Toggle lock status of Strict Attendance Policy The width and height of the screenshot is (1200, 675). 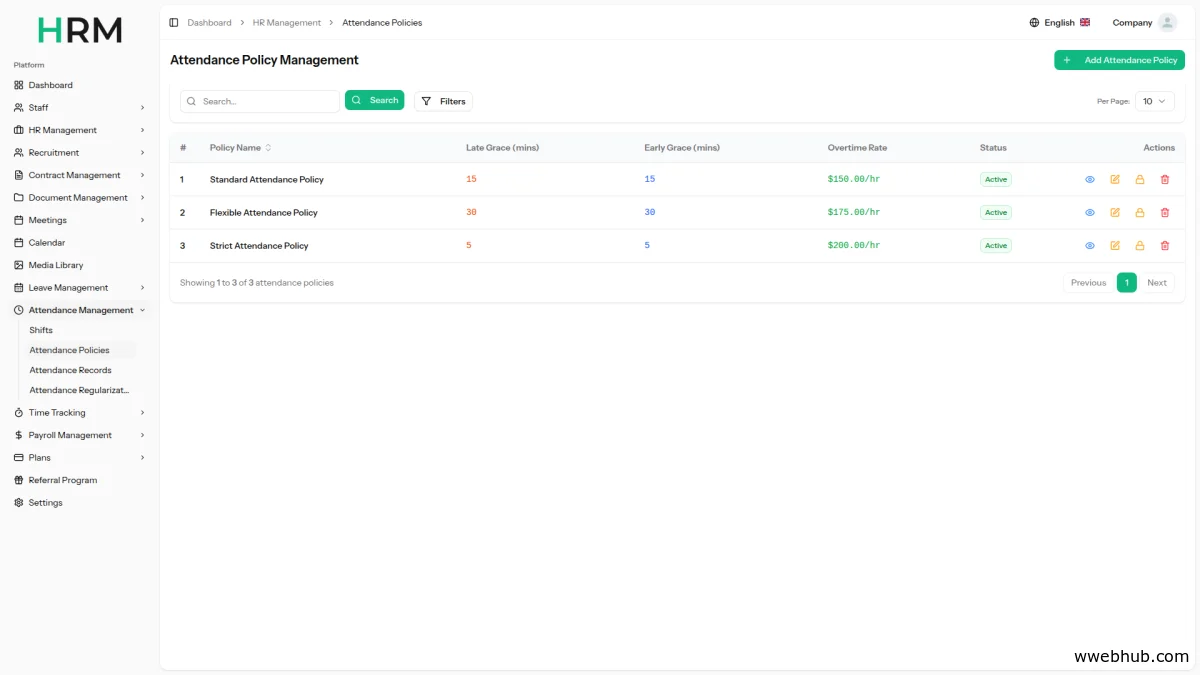[x=1140, y=246]
